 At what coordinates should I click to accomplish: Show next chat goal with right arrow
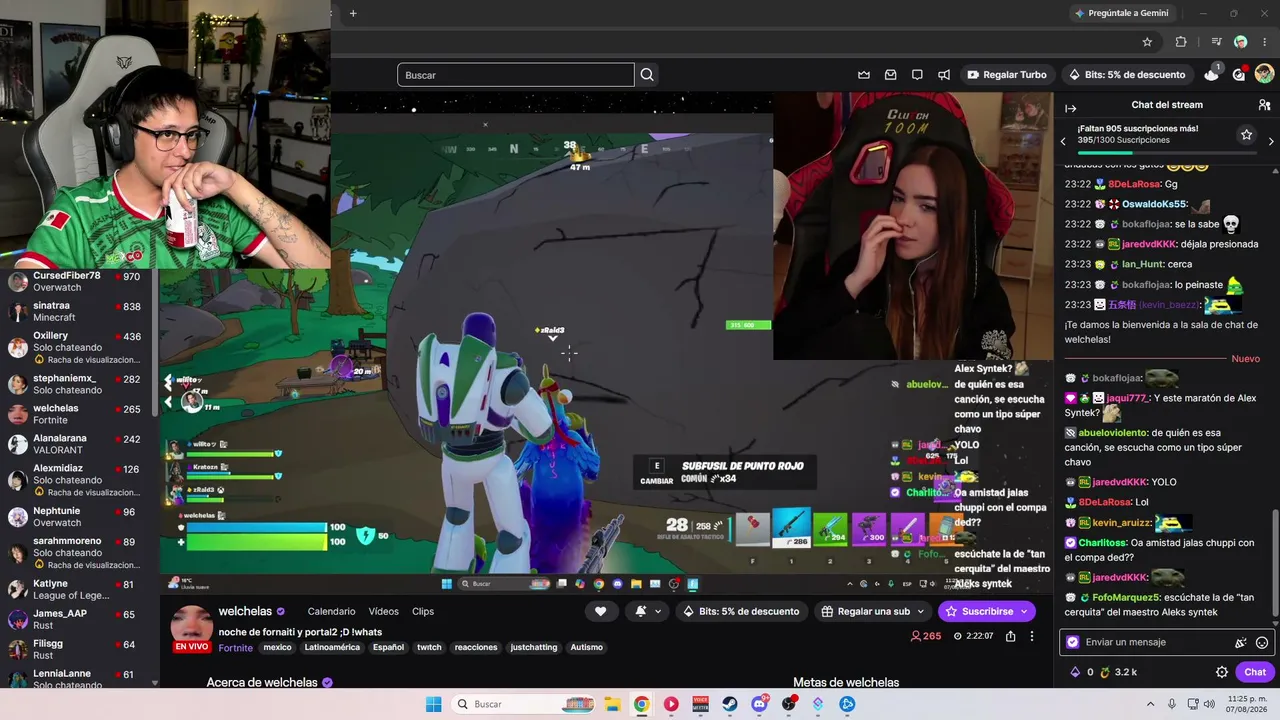(1271, 141)
